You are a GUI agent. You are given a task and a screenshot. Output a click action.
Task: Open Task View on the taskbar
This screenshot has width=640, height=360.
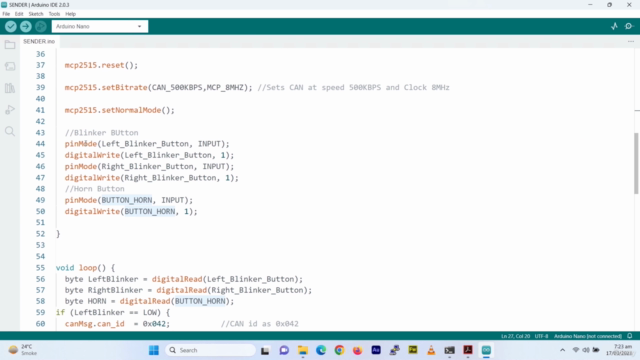point(265,350)
